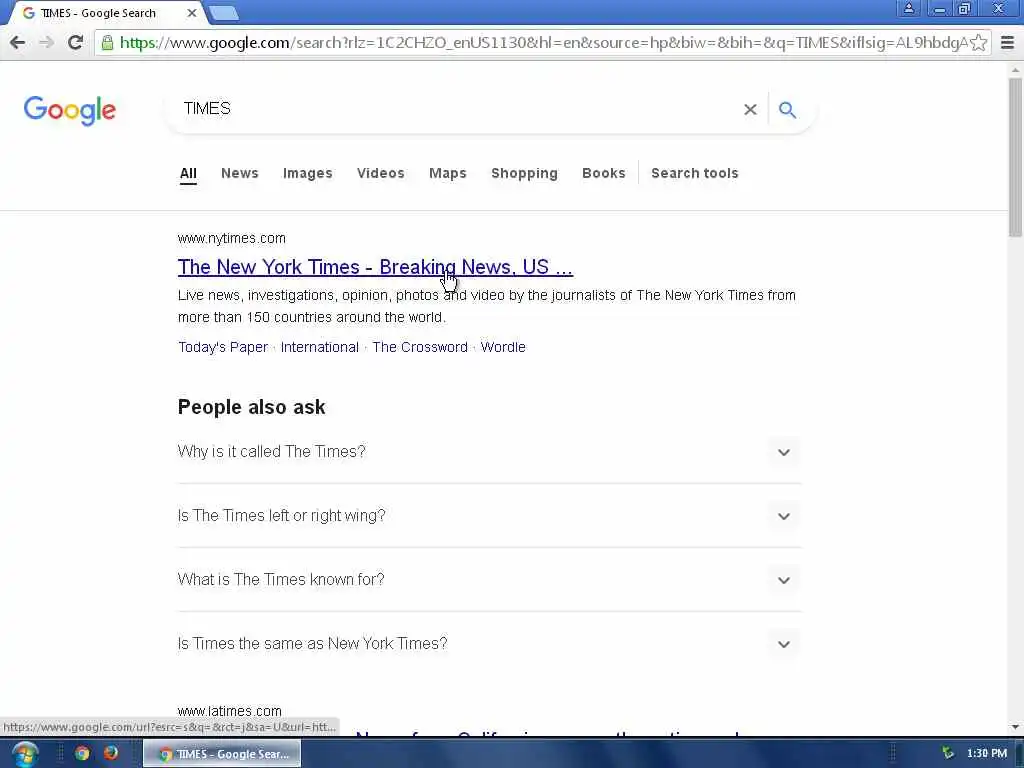Open Search tools options
Image resolution: width=1024 pixels, height=768 pixels.
tap(695, 174)
